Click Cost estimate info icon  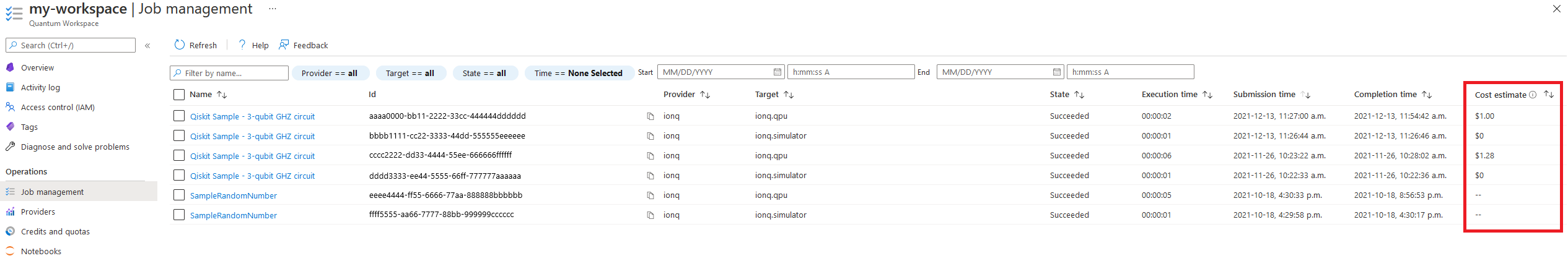click(1533, 95)
